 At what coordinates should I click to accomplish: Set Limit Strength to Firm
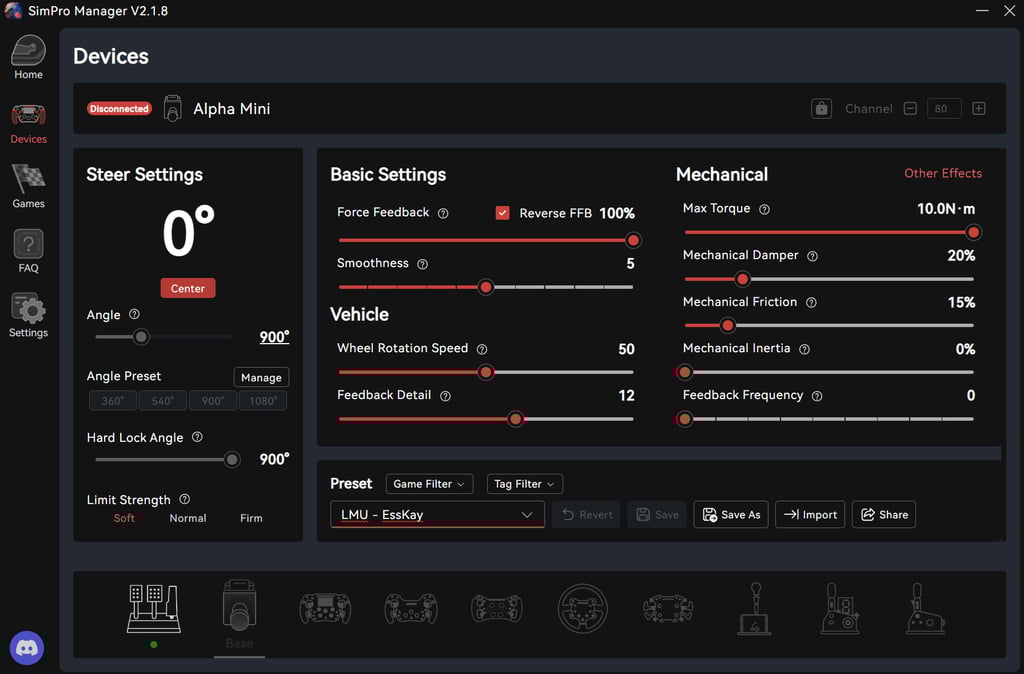tap(251, 518)
